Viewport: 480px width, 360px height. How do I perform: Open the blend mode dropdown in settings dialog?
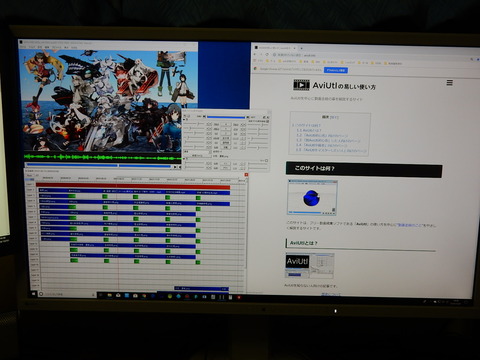pos(198,151)
